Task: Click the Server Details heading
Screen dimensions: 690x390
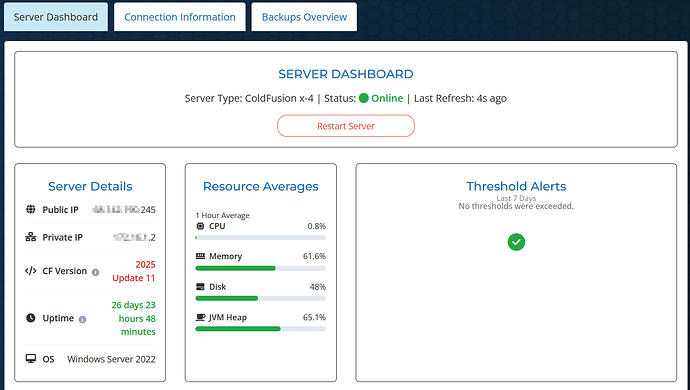Action: tap(90, 186)
